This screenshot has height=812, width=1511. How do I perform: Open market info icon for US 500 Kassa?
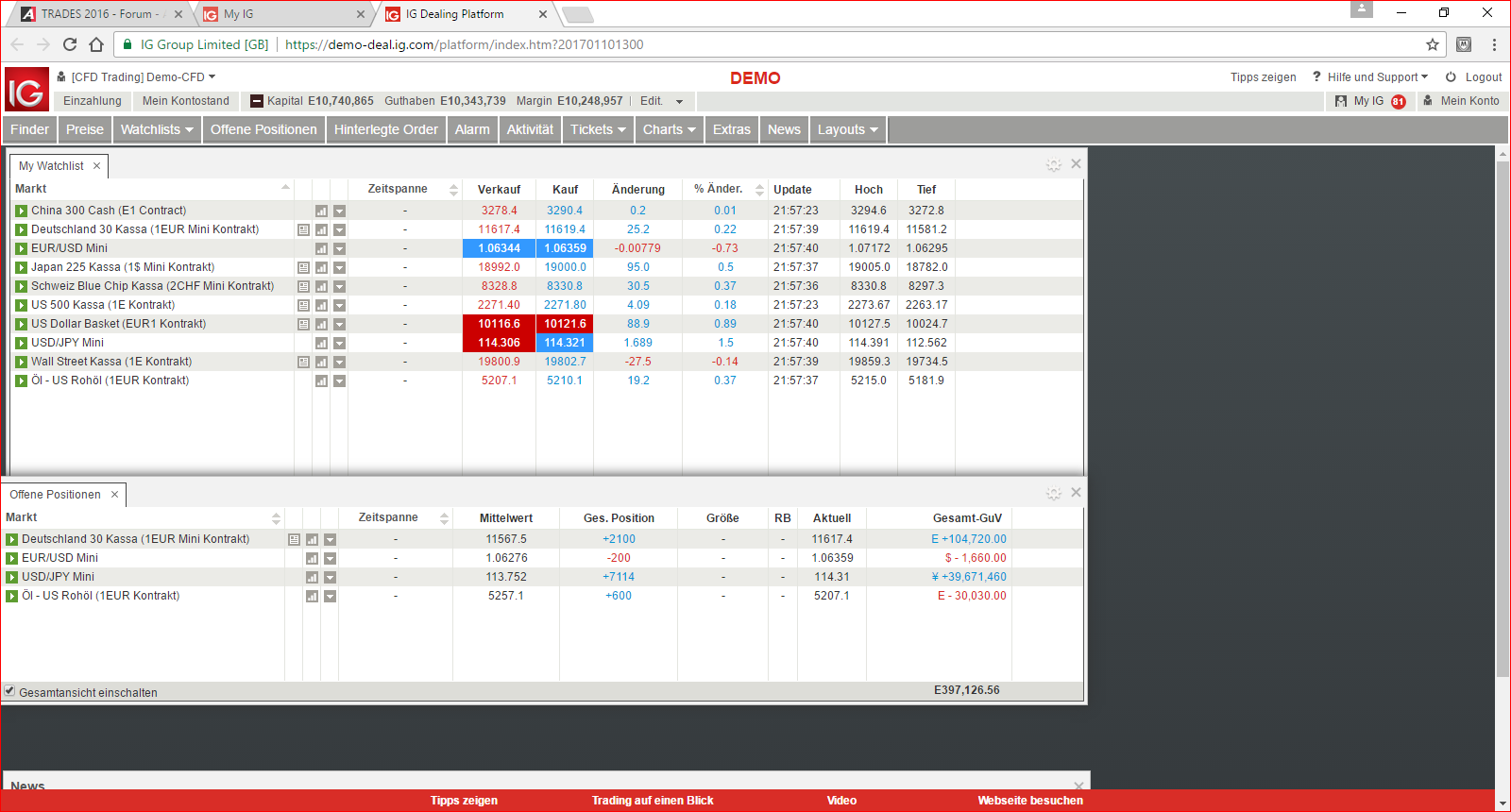click(x=303, y=305)
